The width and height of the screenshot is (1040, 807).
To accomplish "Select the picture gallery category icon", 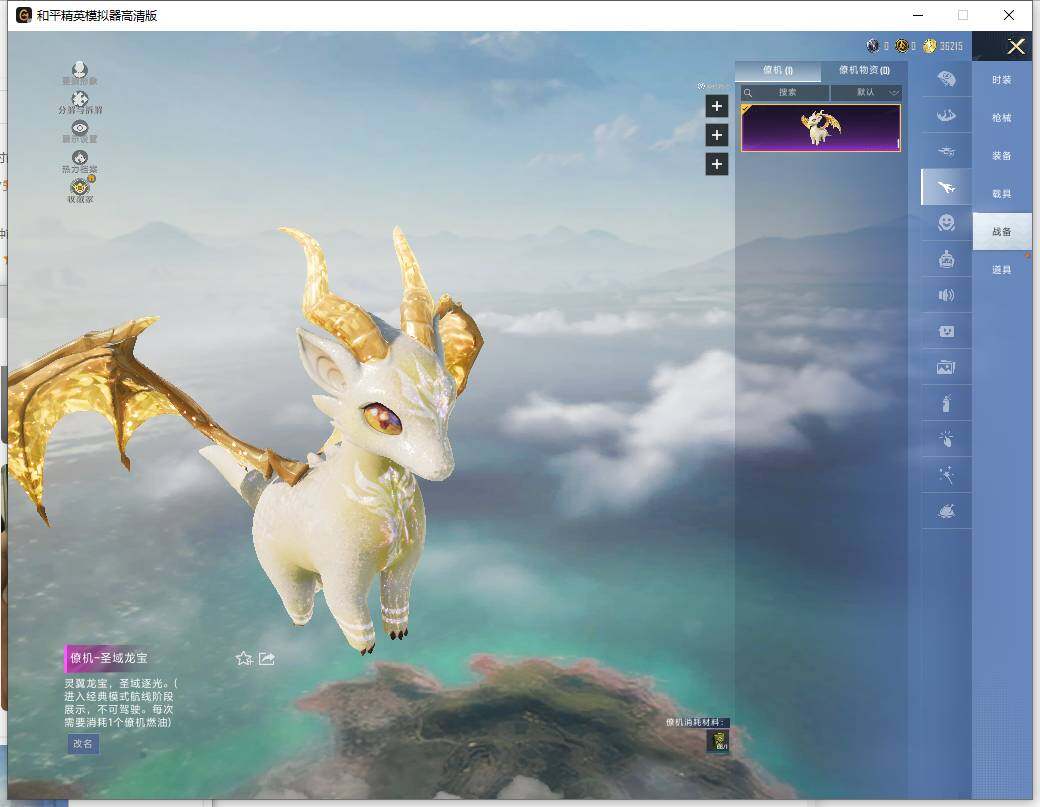I will click(946, 367).
